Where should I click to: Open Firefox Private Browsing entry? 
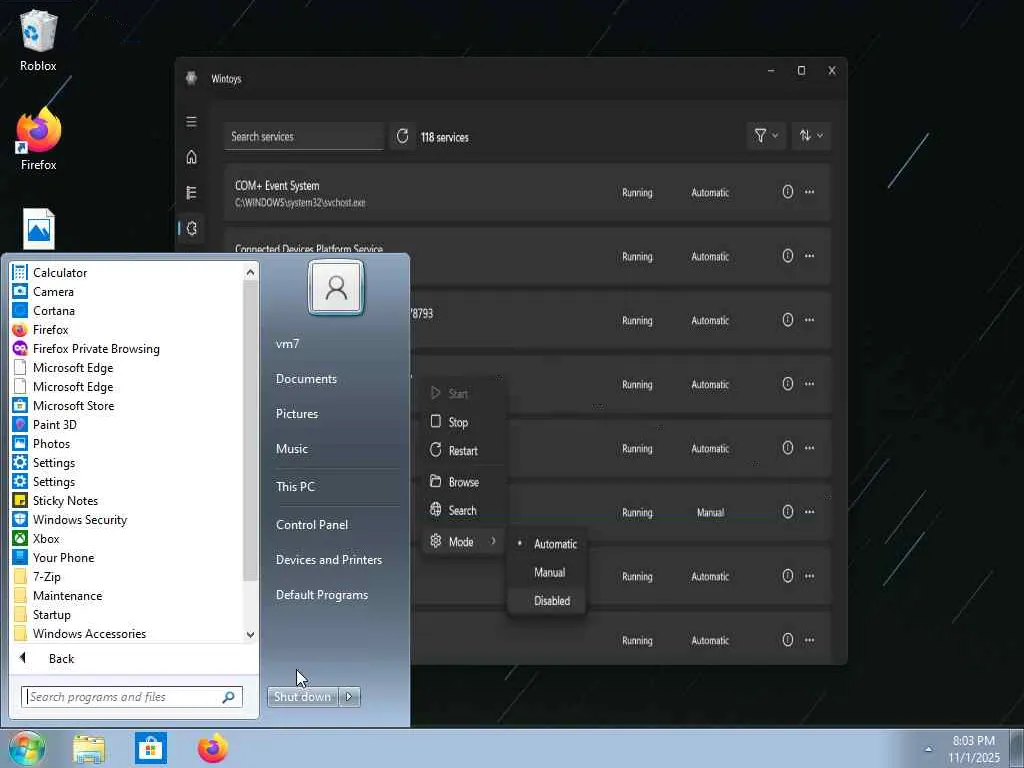(127, 349)
